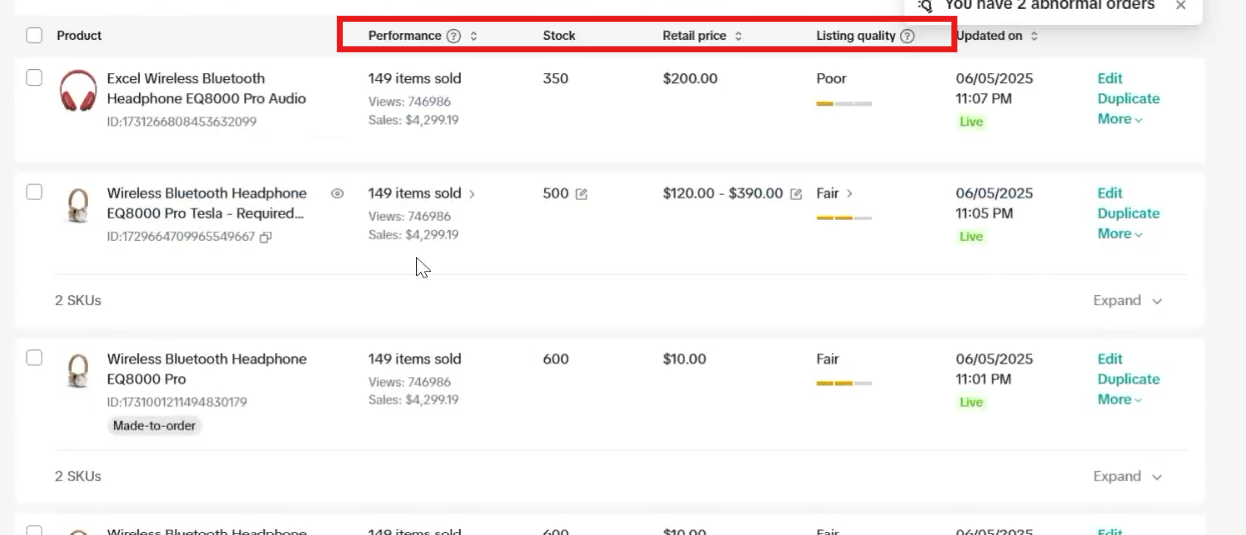The width and height of the screenshot is (1246, 535).
Task: Sort by Updated on column arrows
Action: click(x=1034, y=36)
